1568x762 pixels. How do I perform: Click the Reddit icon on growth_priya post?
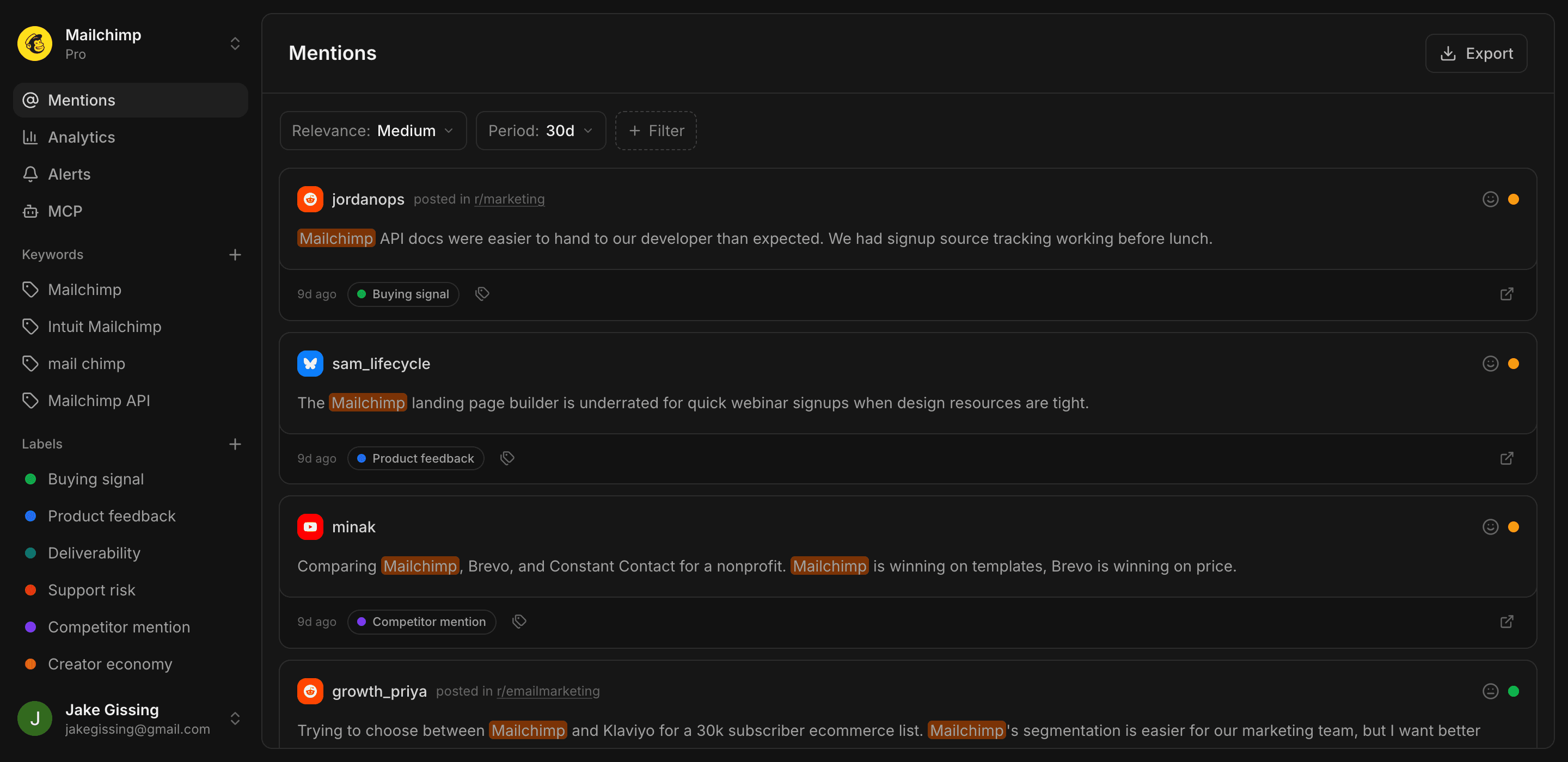pyautogui.click(x=310, y=691)
